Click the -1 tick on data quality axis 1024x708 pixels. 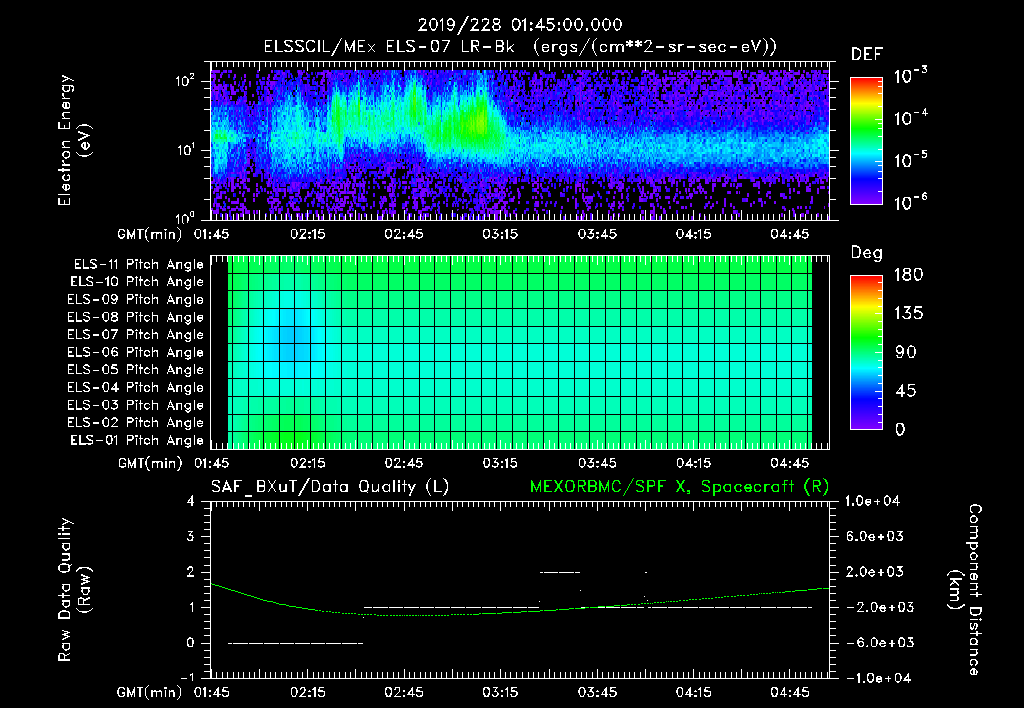coord(188,677)
